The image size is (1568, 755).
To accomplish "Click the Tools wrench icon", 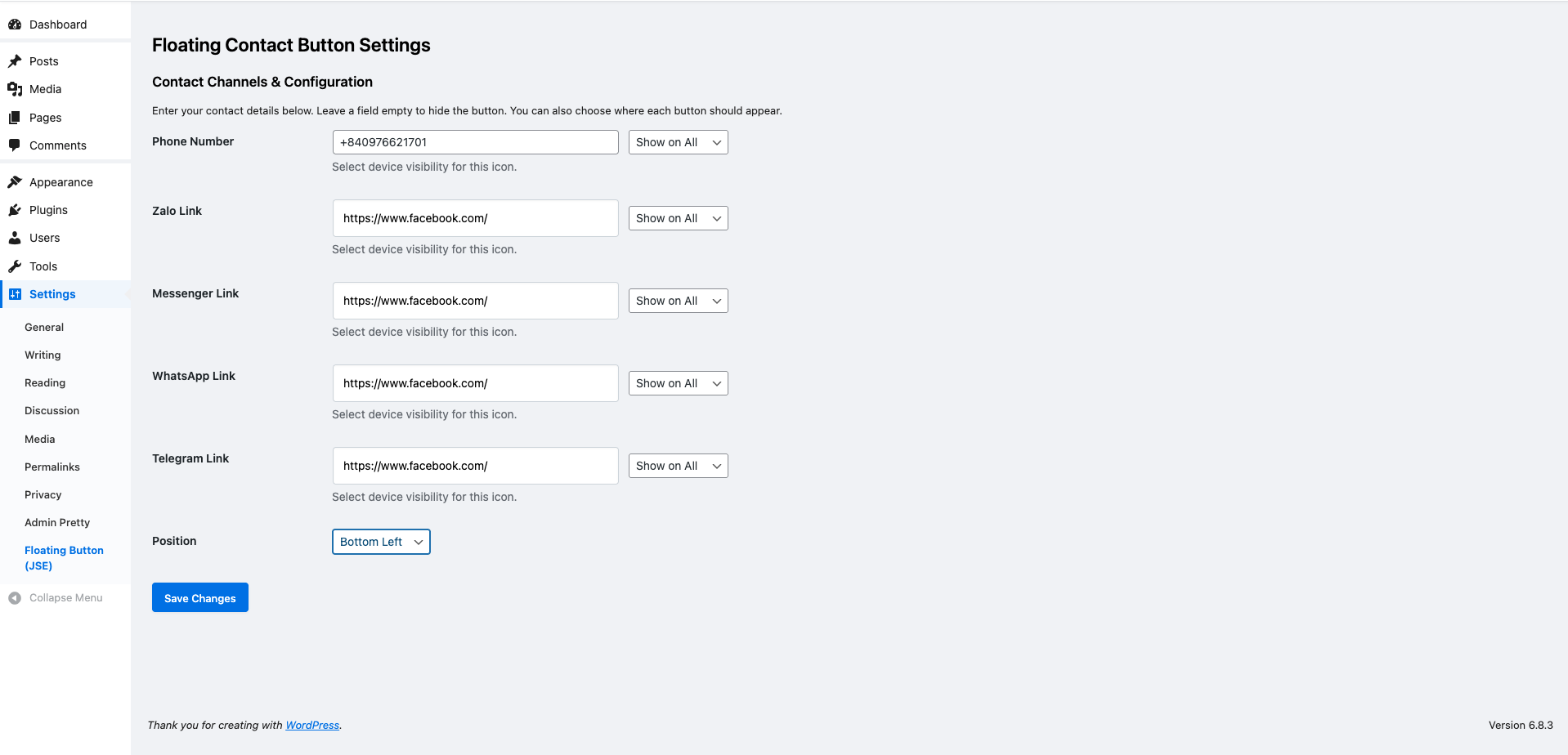I will pos(15,266).
